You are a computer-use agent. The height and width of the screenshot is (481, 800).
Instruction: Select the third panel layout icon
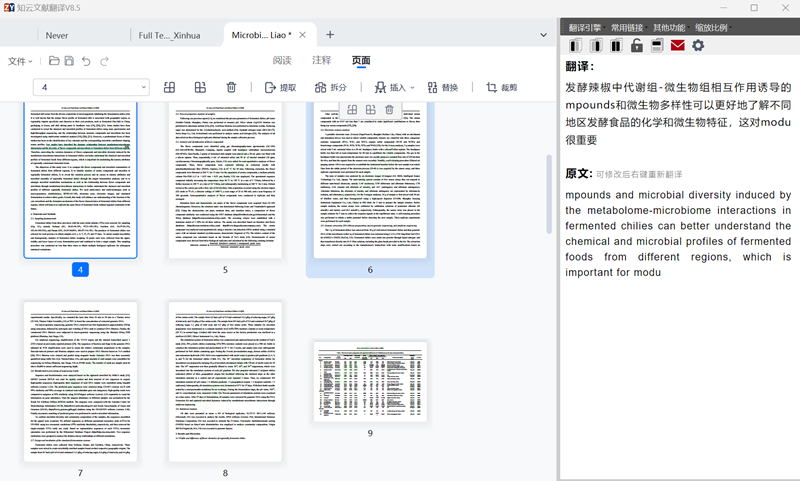point(616,46)
